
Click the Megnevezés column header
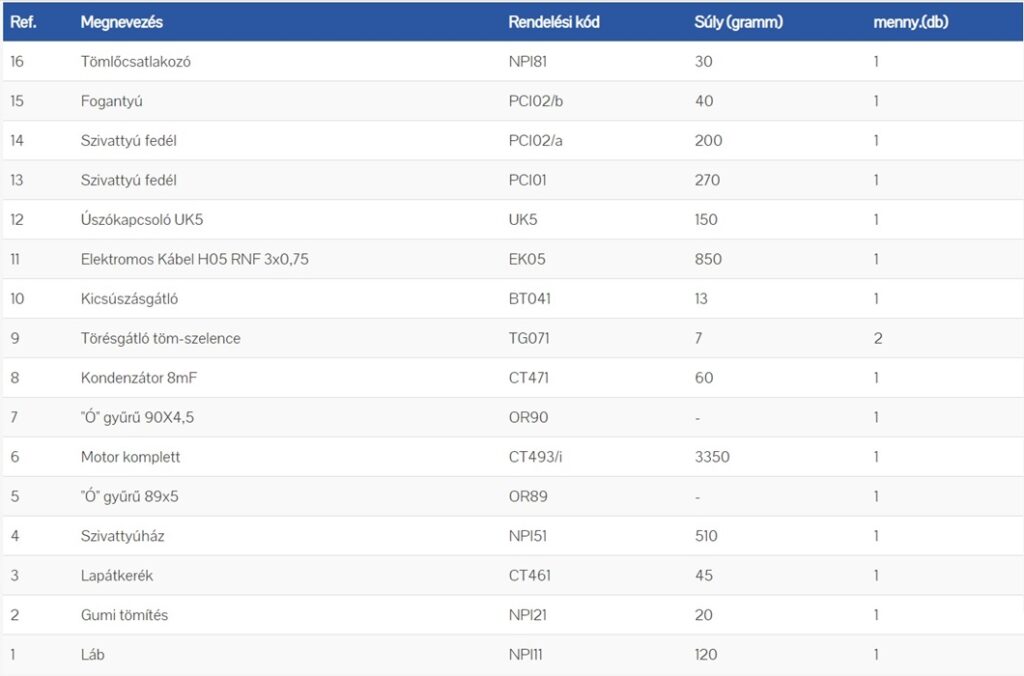(122, 22)
